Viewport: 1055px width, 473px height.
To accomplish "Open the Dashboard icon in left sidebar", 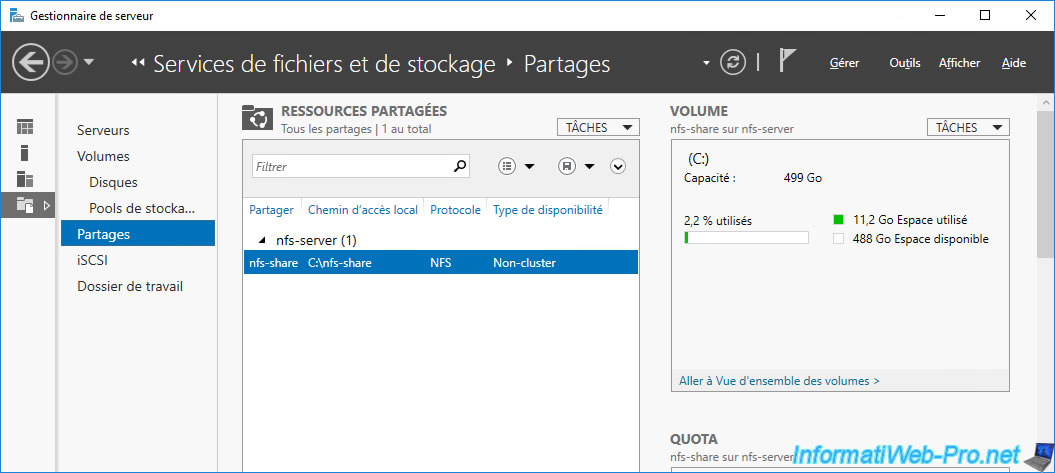I will pos(25,127).
